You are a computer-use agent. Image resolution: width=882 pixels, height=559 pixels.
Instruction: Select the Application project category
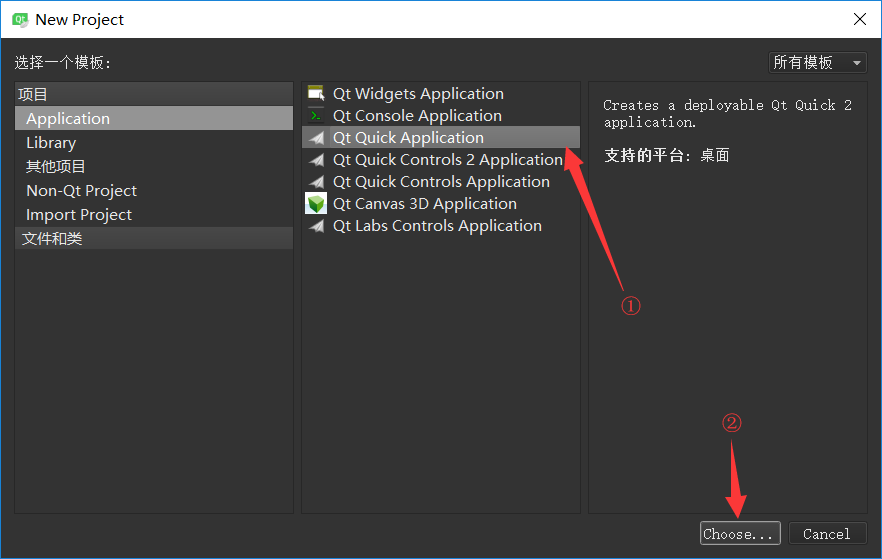pyautogui.click(x=154, y=119)
